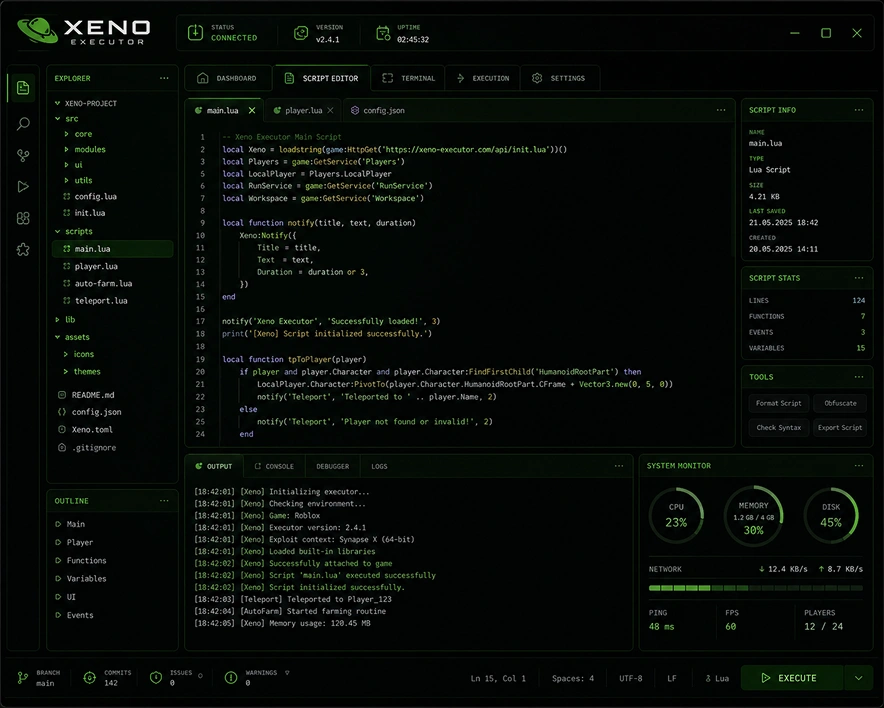Open Tools panel more options
This screenshot has width=884, height=708.
[859, 377]
